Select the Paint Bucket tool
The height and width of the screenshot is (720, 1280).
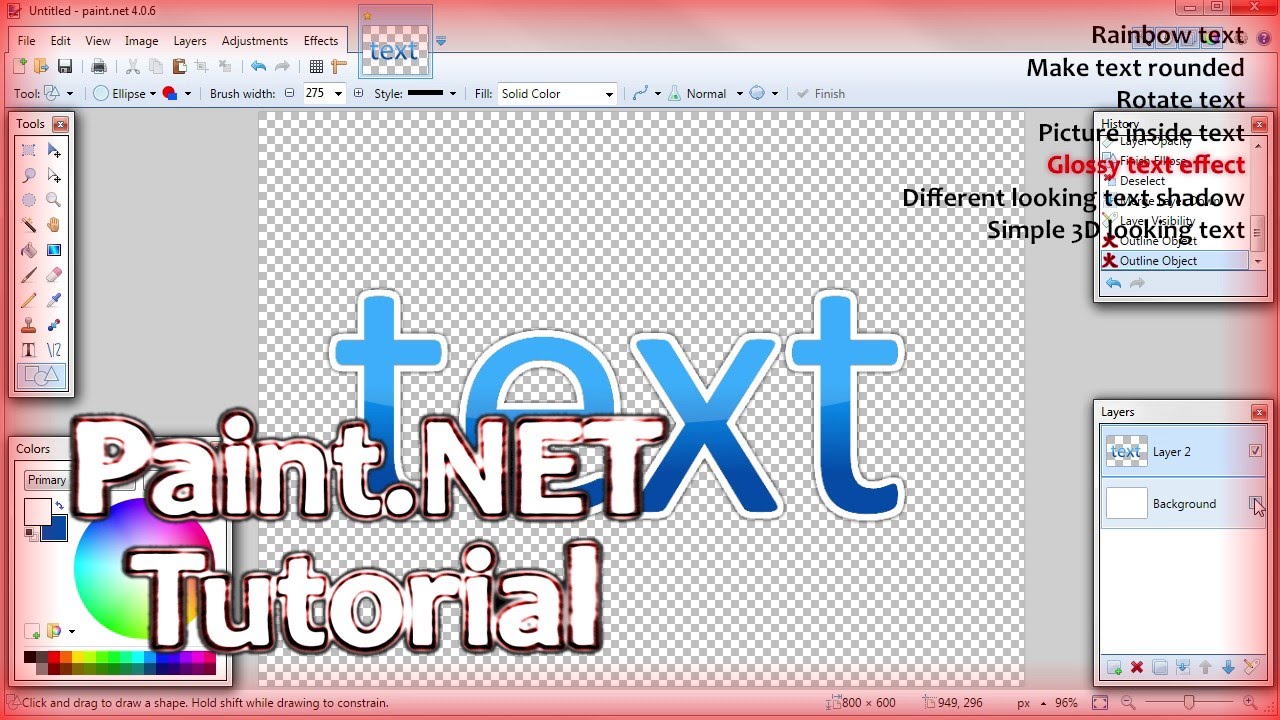click(x=29, y=250)
